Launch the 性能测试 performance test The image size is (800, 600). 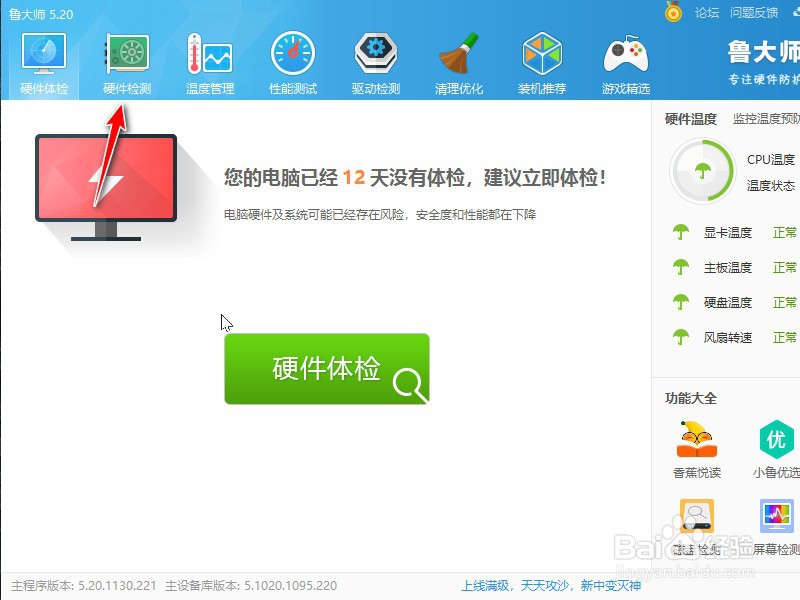point(292,62)
